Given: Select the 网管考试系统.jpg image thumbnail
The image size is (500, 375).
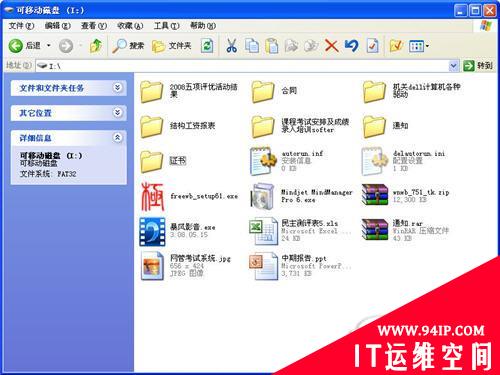Looking at the screenshot, I should (x=153, y=266).
